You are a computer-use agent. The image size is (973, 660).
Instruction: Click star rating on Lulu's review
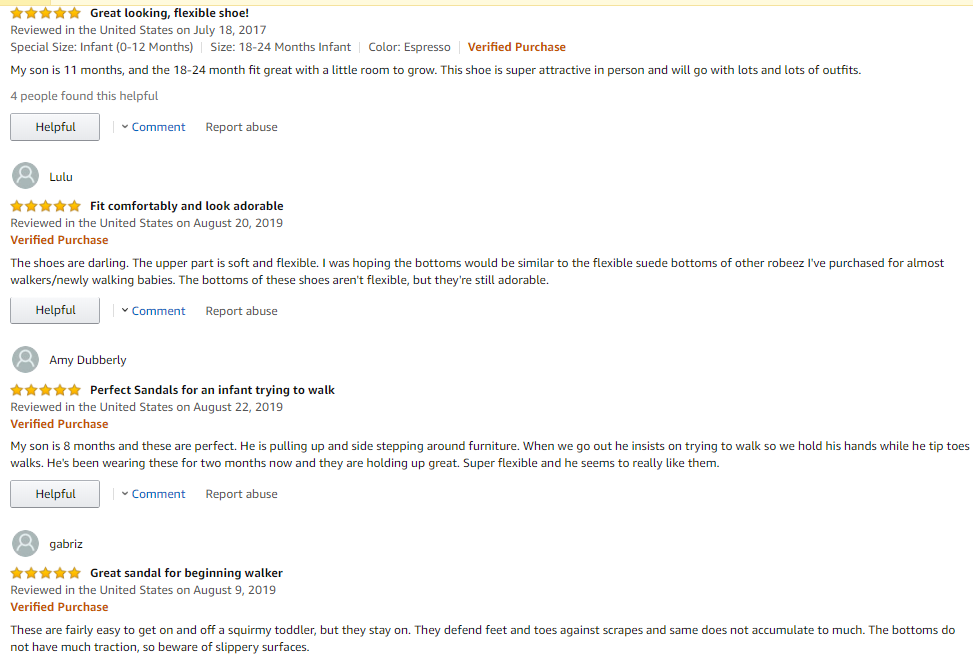(45, 206)
